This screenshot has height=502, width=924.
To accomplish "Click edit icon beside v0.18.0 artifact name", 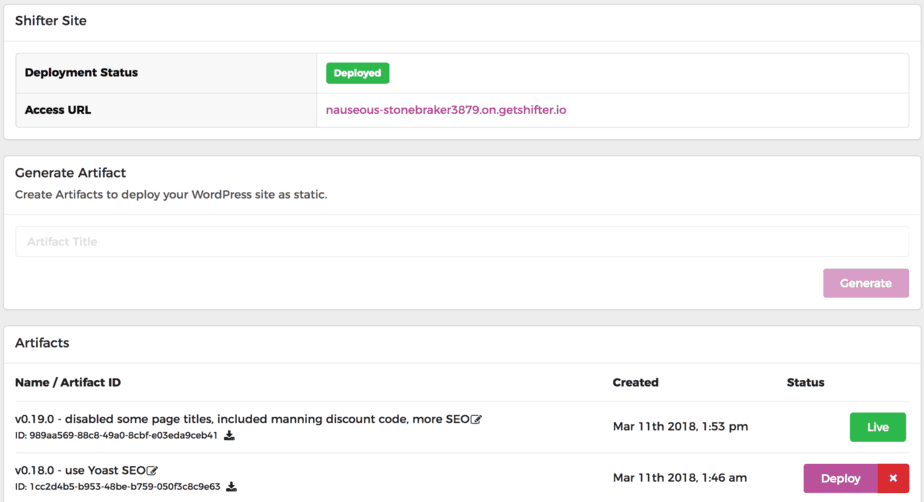I will tap(152, 471).
